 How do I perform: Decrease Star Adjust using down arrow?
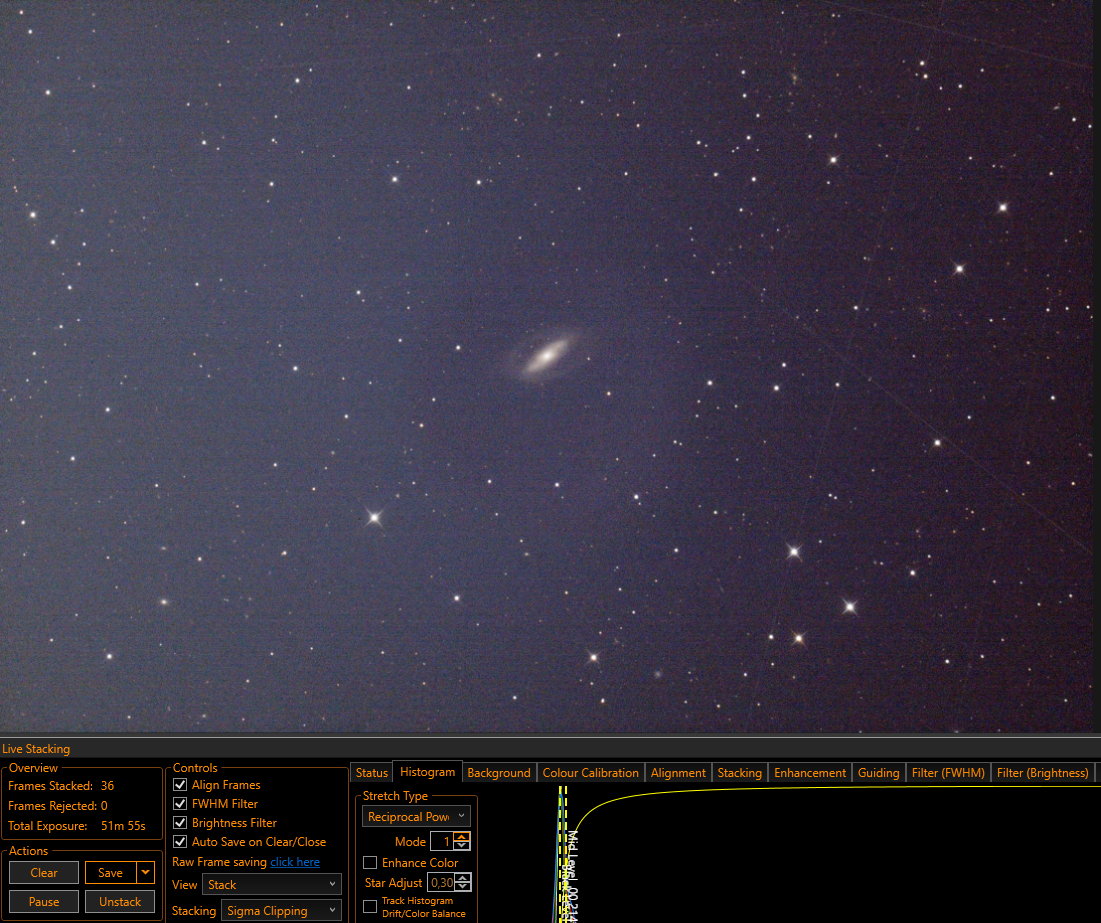pos(463,886)
